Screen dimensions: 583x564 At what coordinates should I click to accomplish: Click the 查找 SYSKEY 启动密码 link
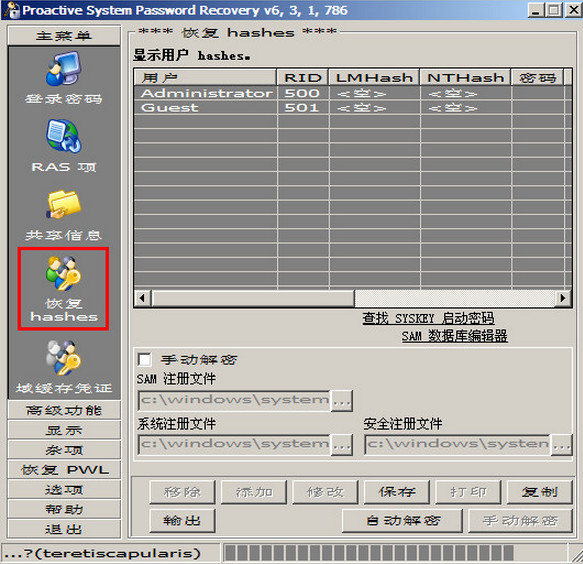point(428,318)
